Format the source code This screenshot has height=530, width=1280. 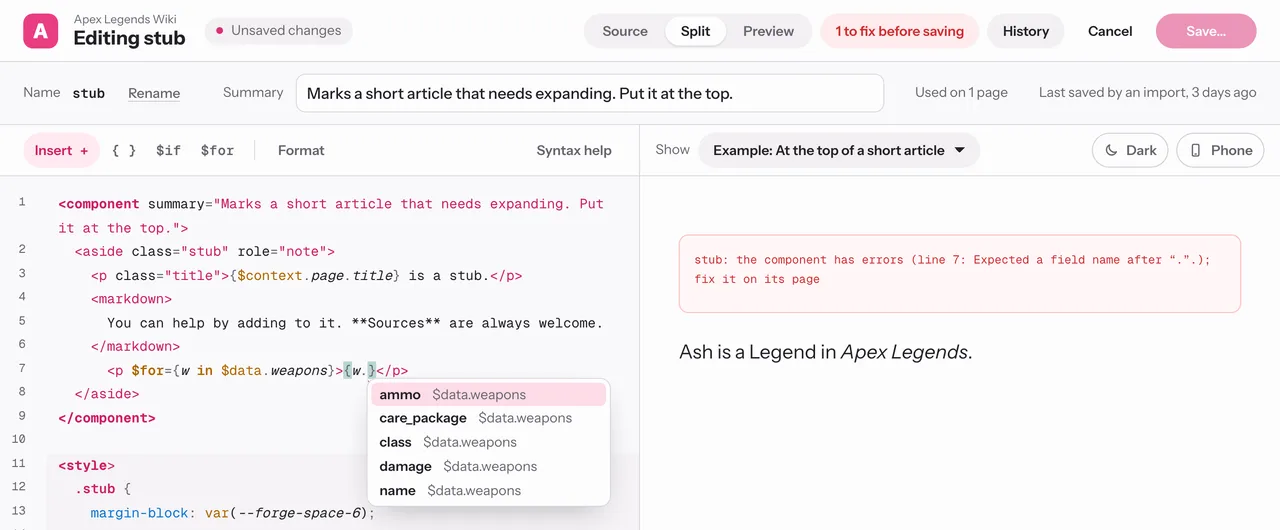point(301,150)
